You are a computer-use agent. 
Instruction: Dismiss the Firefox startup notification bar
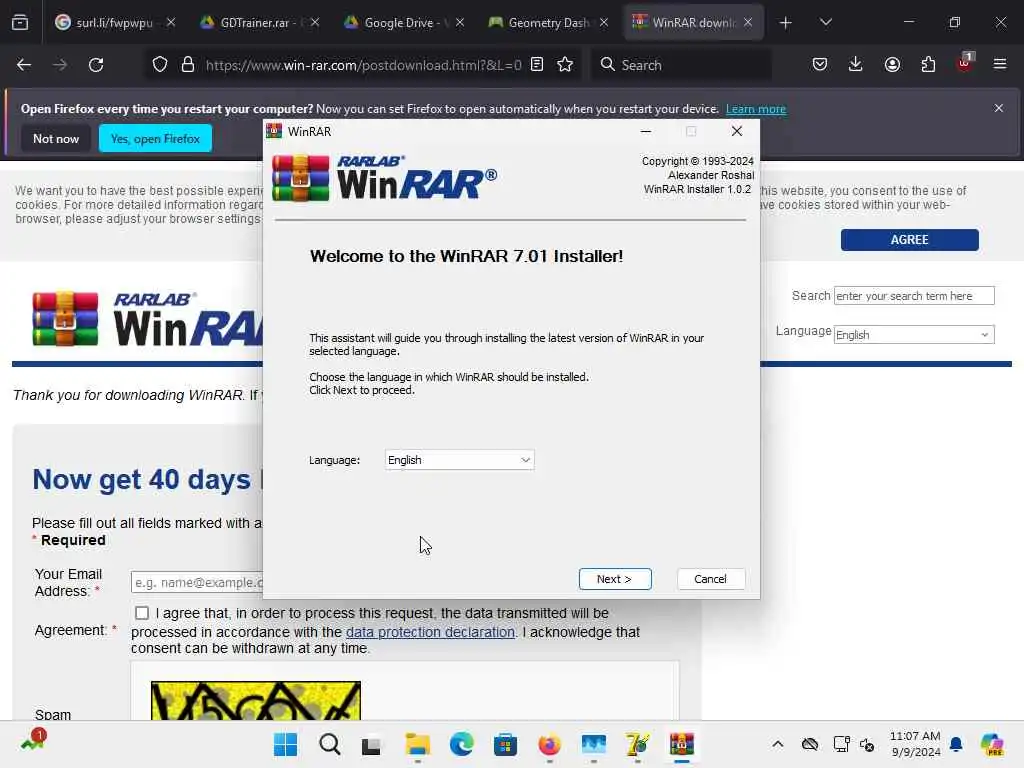999,108
